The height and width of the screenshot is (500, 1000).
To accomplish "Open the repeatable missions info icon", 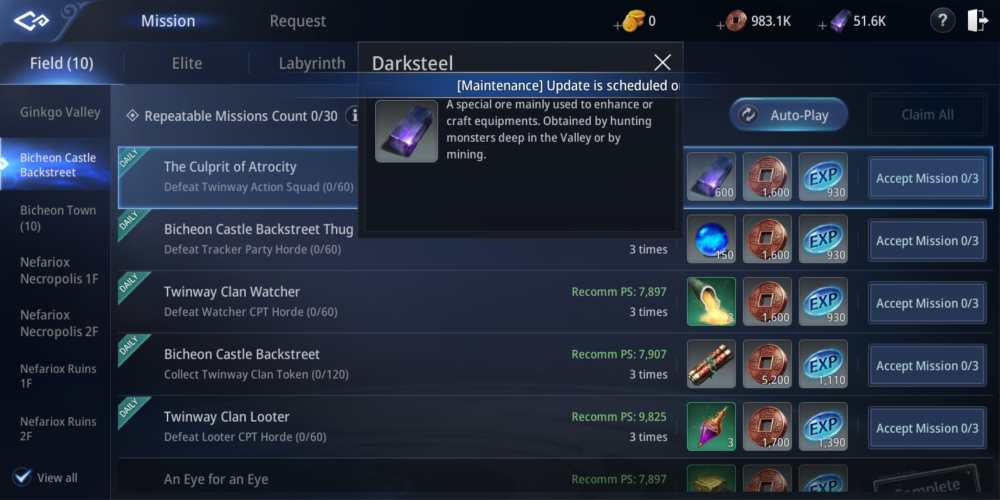I will pos(354,116).
